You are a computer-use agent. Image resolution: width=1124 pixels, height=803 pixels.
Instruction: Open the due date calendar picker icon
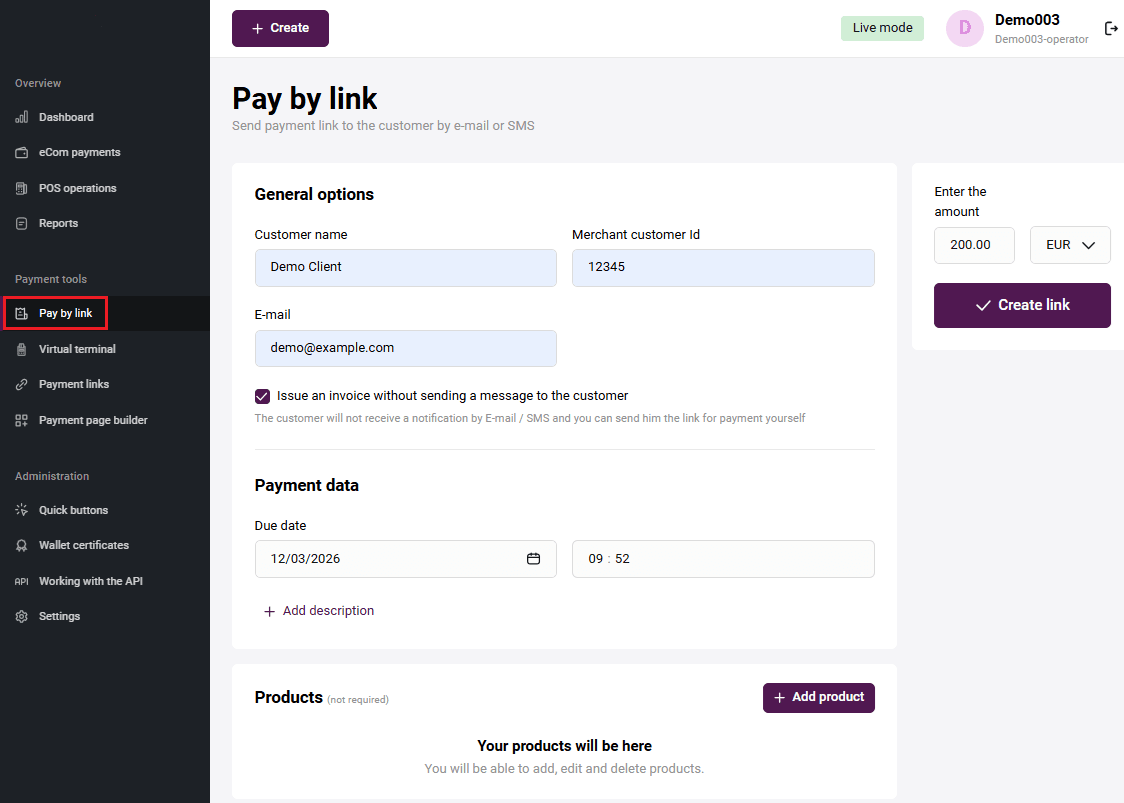[534, 559]
